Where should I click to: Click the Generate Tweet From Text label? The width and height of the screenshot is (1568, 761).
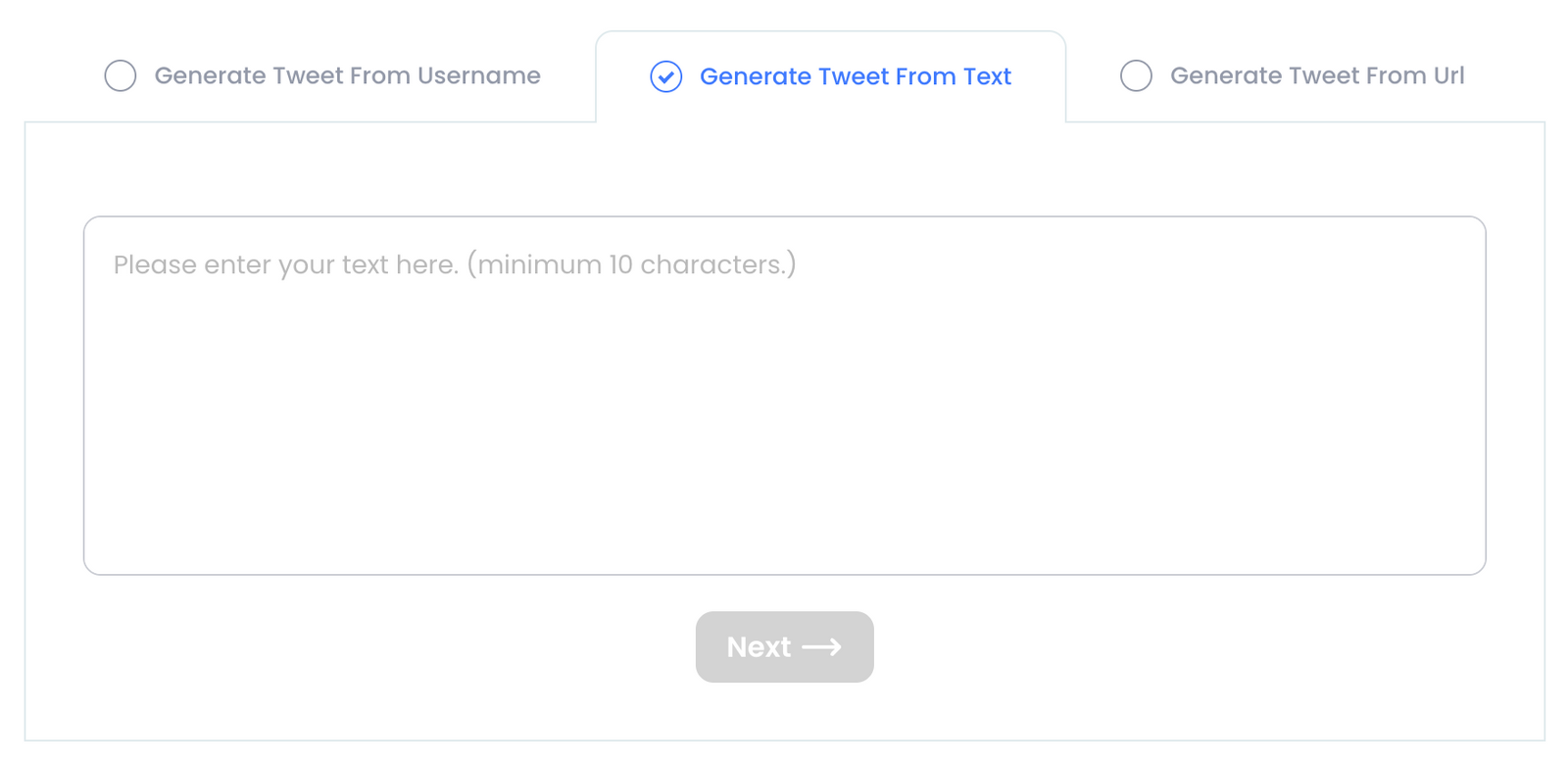tap(854, 75)
